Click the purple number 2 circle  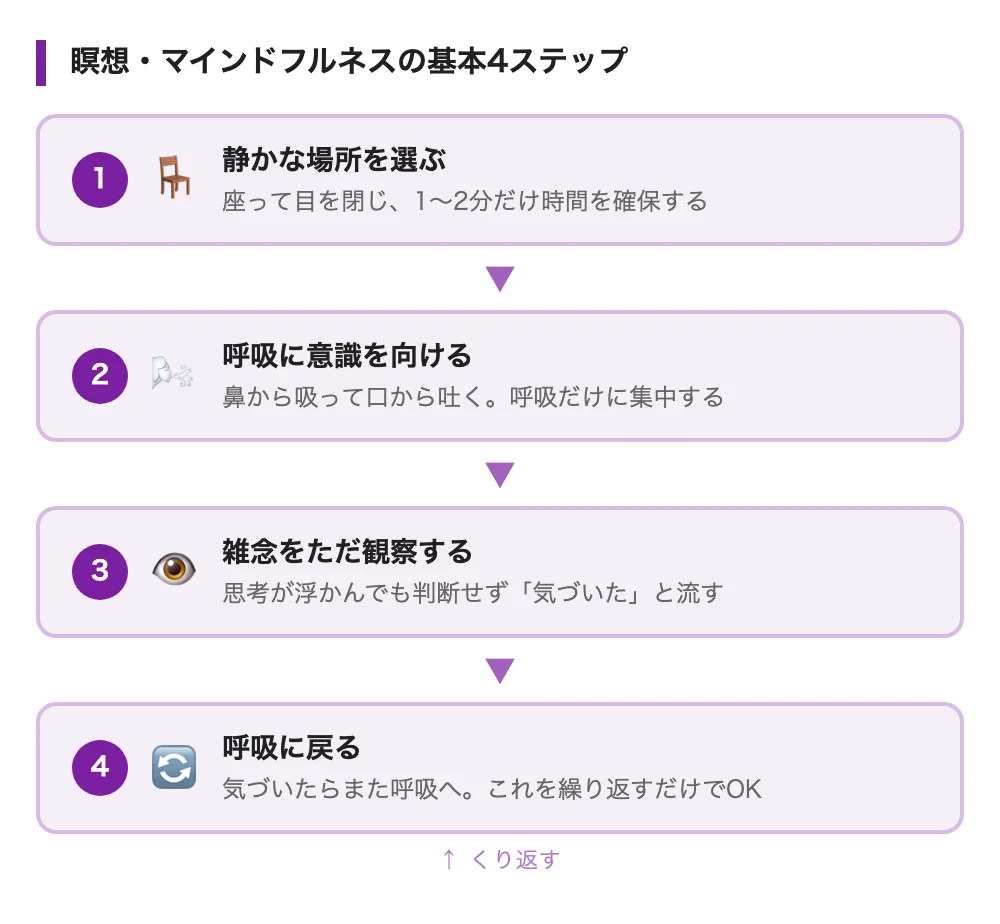coord(100,375)
